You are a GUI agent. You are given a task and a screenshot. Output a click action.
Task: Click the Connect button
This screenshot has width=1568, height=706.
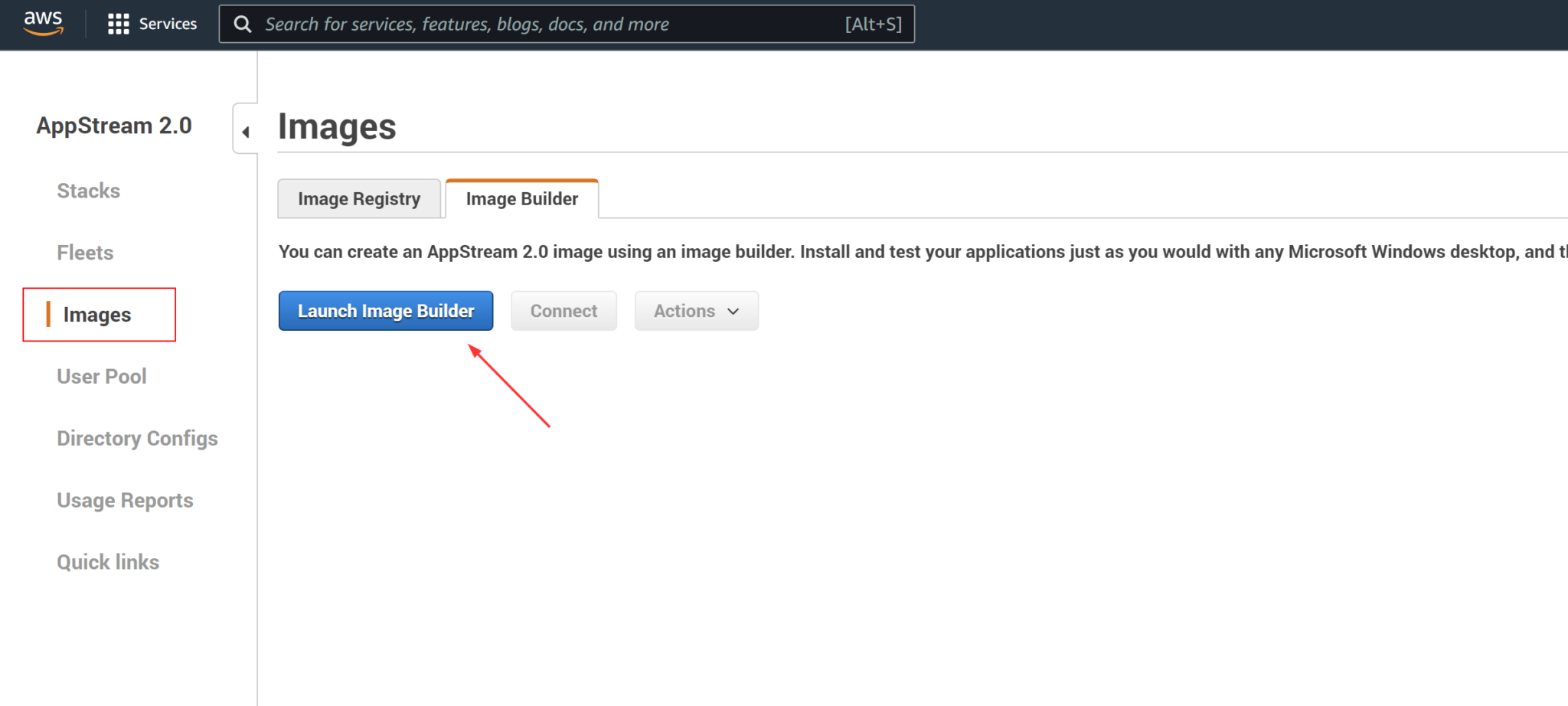[x=563, y=311]
